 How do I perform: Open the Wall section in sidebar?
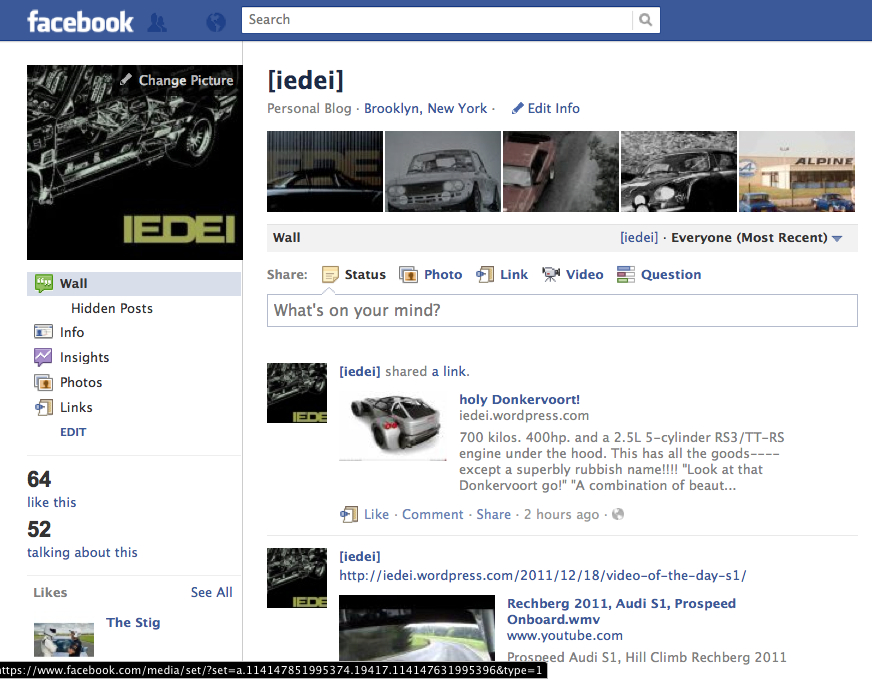point(73,283)
